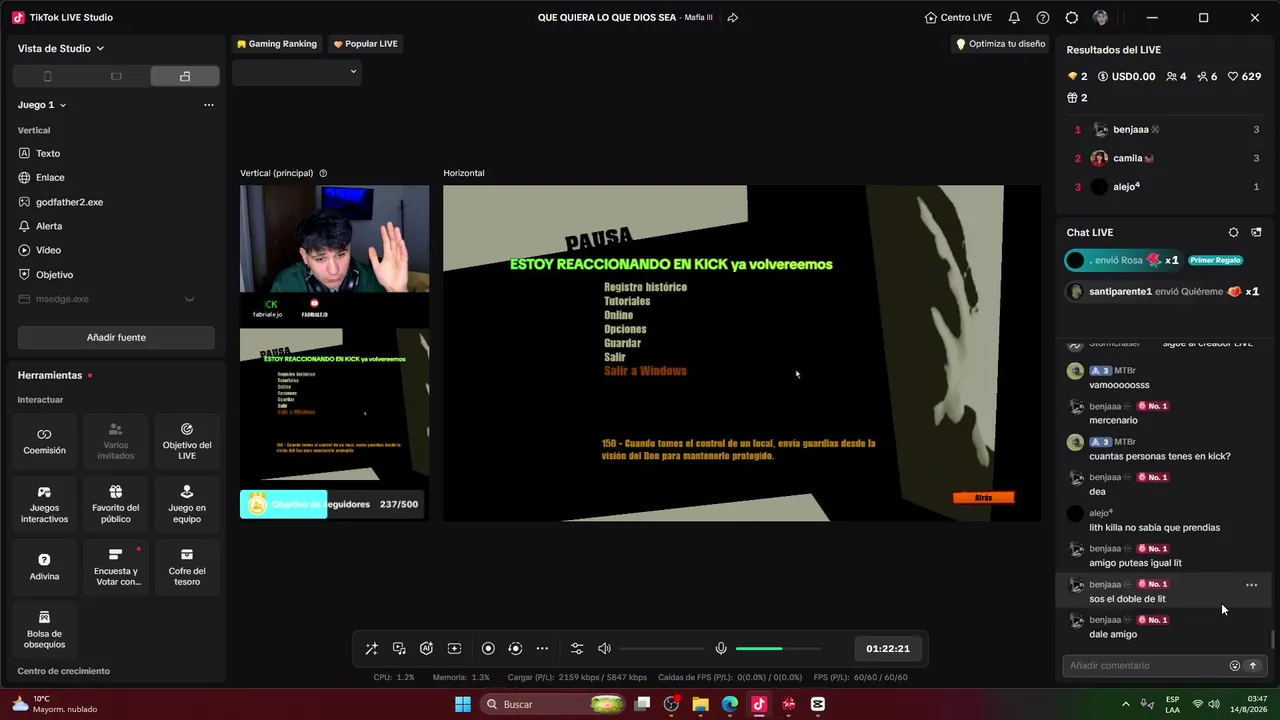Viewport: 1280px width, 720px height.
Task: Open Encuesta y Votar tool
Action: pyautogui.click(x=115, y=567)
